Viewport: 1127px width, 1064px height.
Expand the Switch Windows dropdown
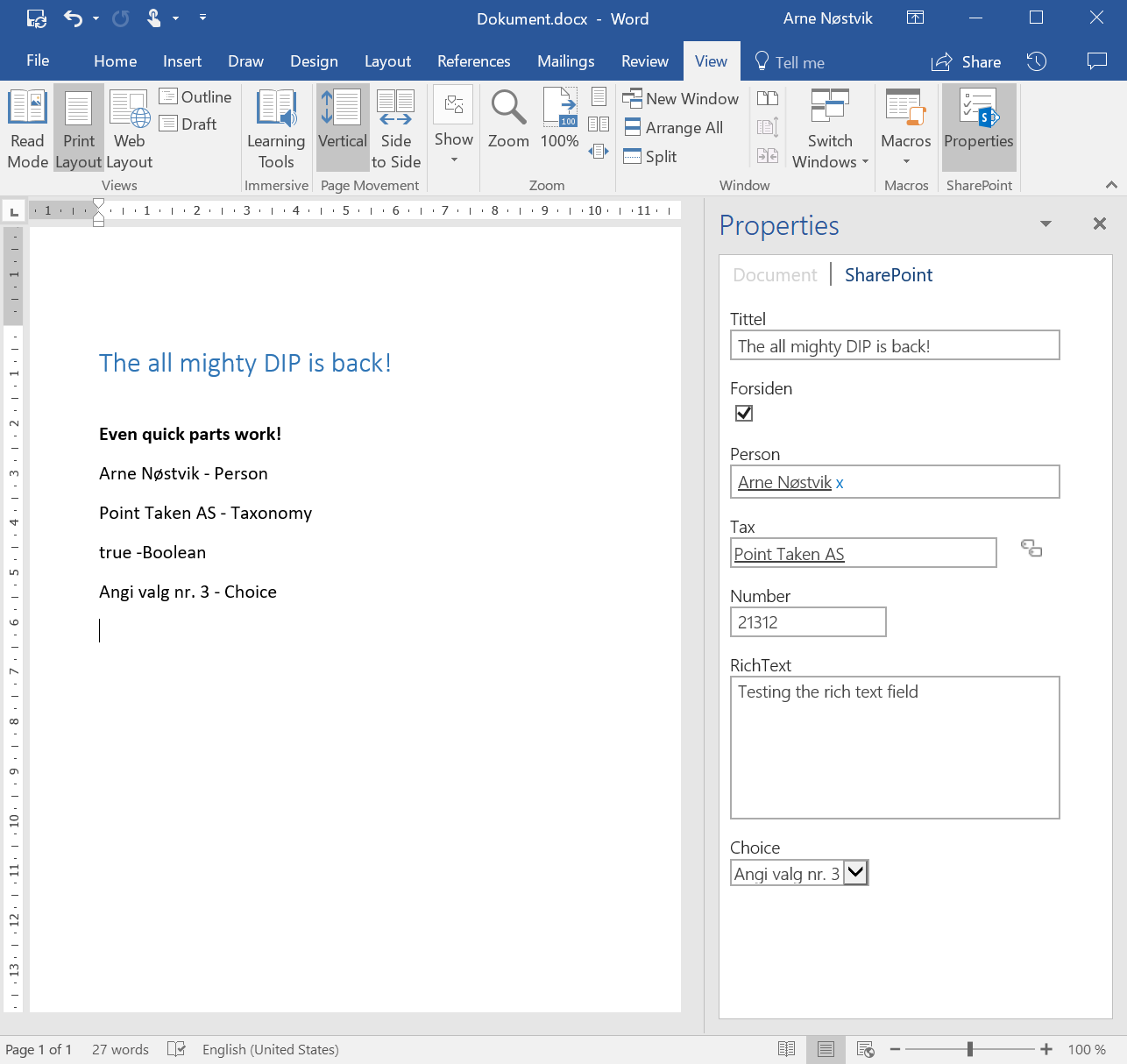[x=830, y=129]
